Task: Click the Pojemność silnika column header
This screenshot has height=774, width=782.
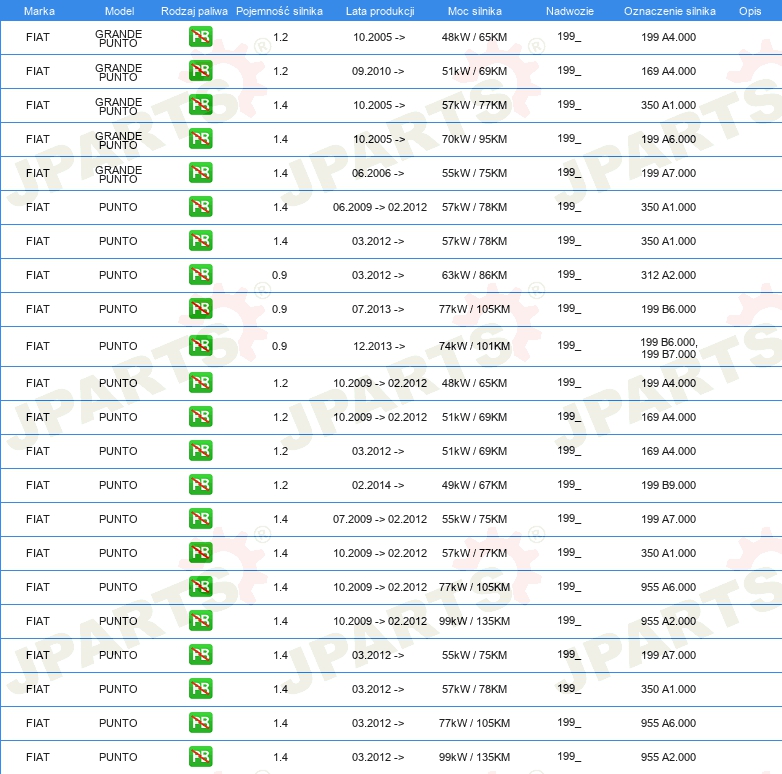Action: (x=279, y=11)
